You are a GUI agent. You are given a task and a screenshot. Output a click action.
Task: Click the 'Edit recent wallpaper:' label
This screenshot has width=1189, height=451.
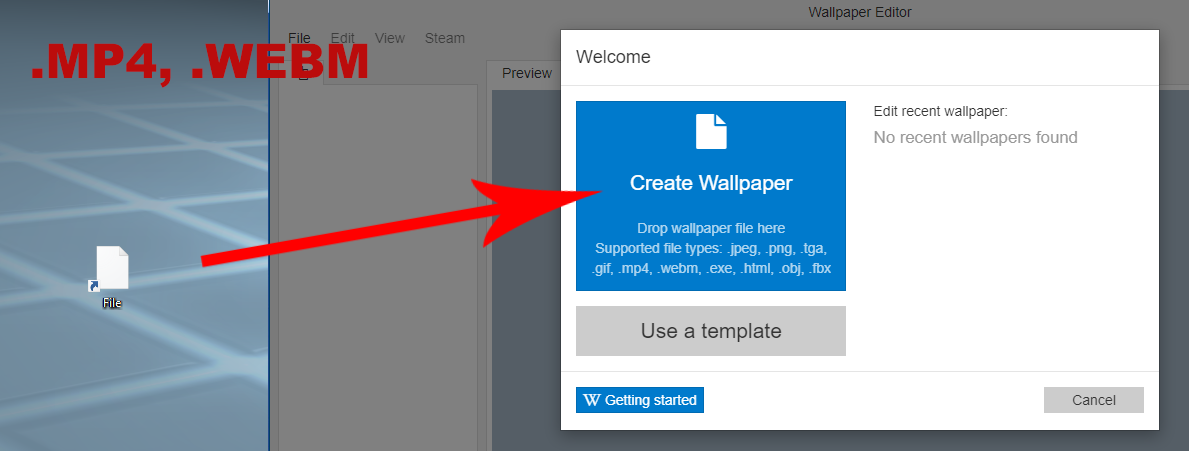pyautogui.click(x=940, y=111)
